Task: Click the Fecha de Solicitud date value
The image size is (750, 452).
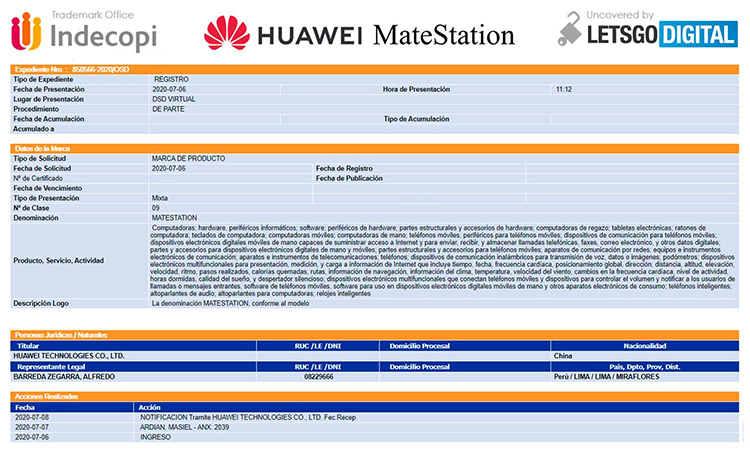Action: coord(168,168)
